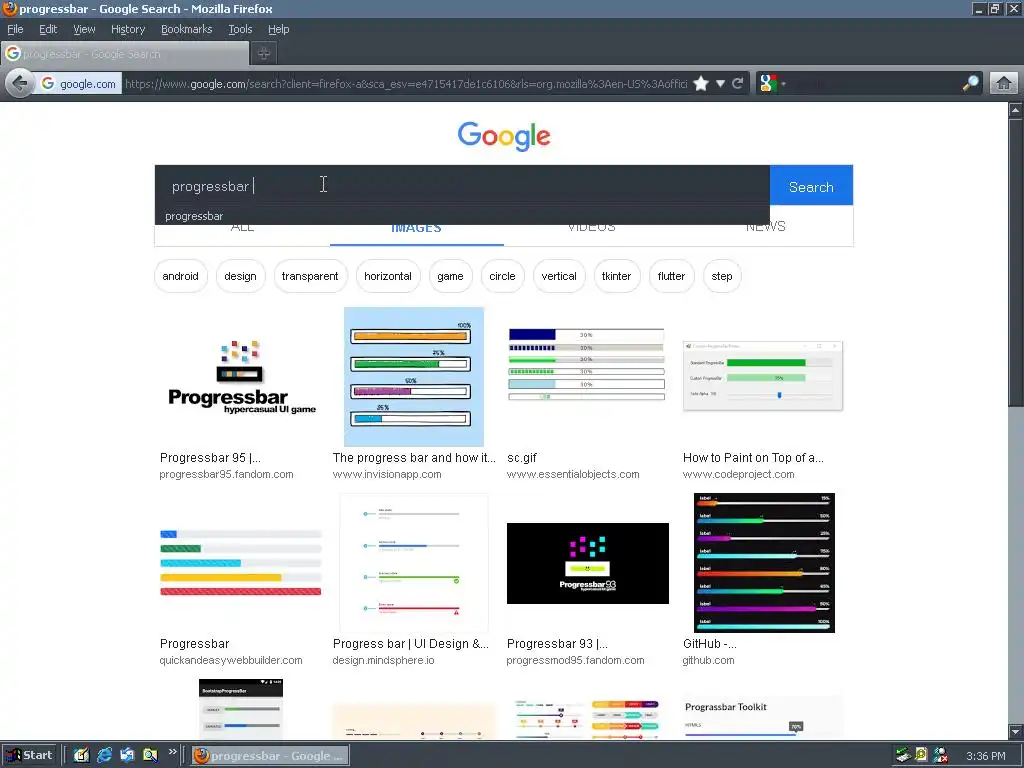Click the progressbar95.fandom.com source text

click(x=227, y=474)
